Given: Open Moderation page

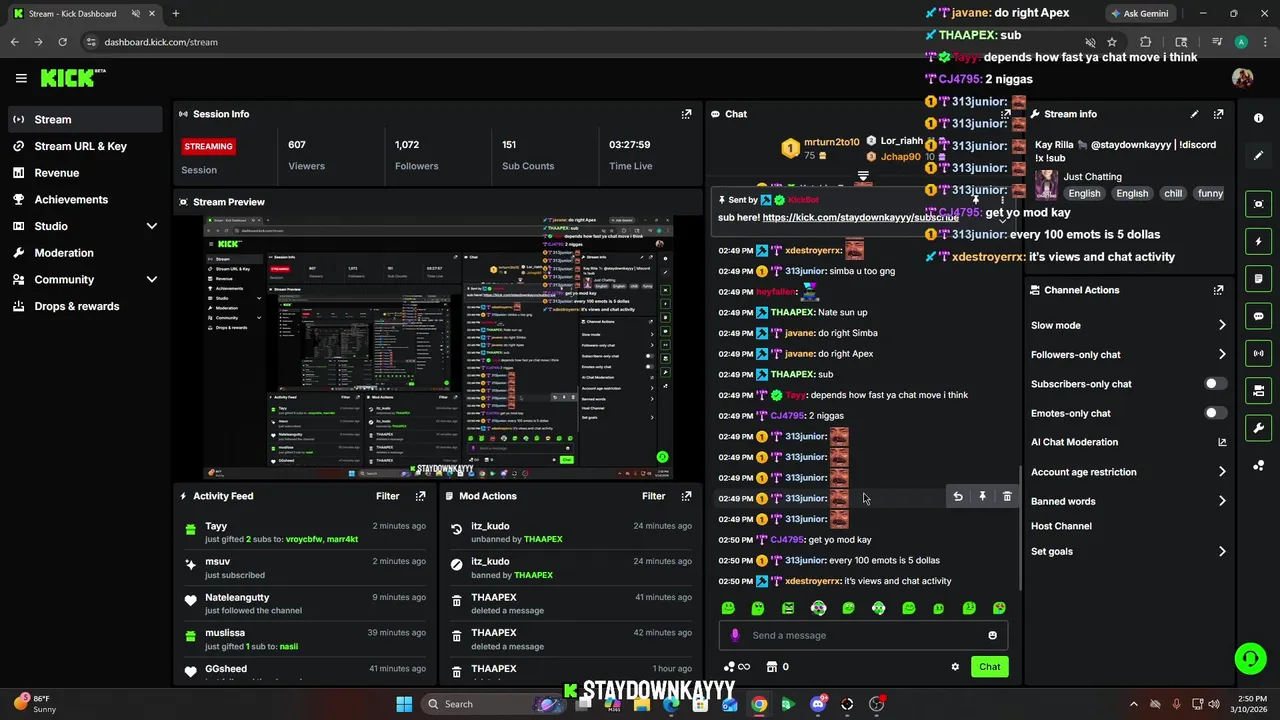Looking at the screenshot, I should [83, 253].
